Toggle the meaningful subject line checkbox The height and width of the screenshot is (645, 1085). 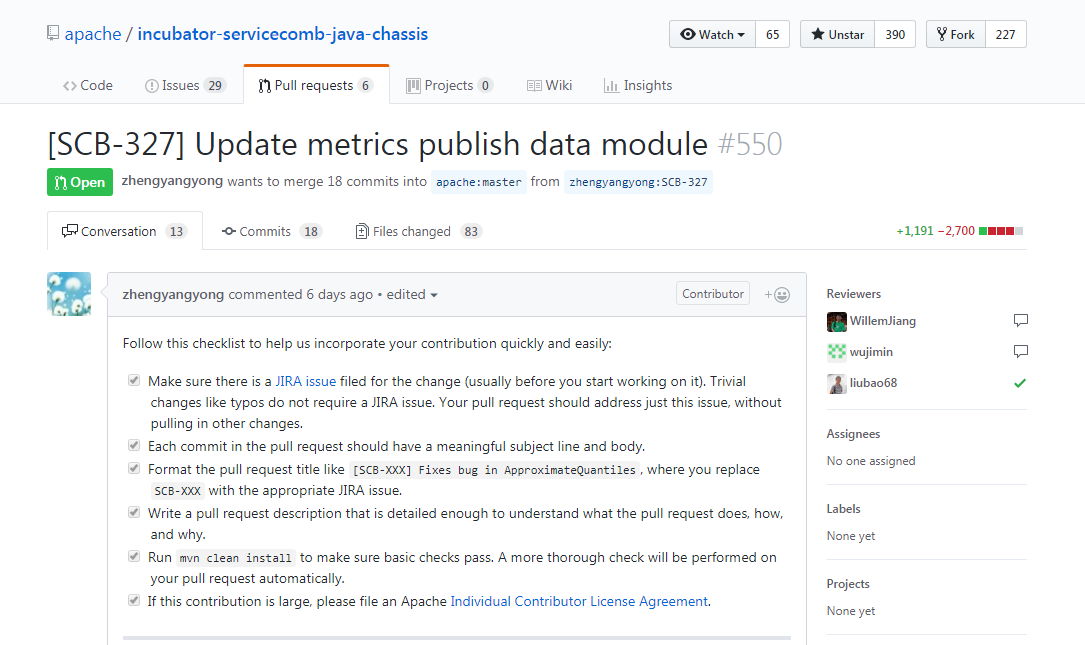click(x=134, y=446)
